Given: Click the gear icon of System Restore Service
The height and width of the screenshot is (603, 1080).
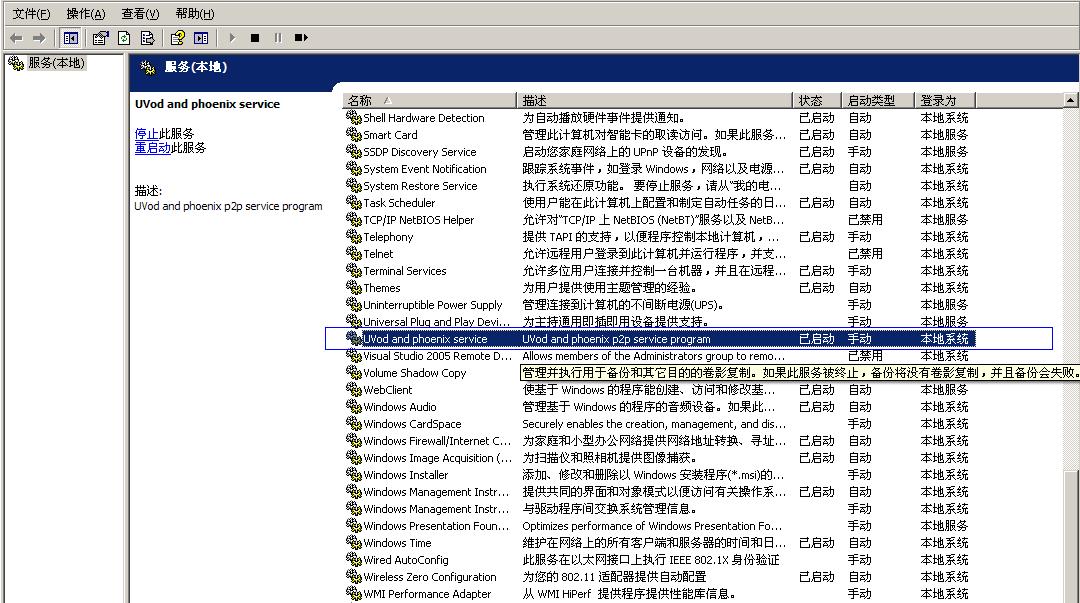Looking at the screenshot, I should 353,186.
